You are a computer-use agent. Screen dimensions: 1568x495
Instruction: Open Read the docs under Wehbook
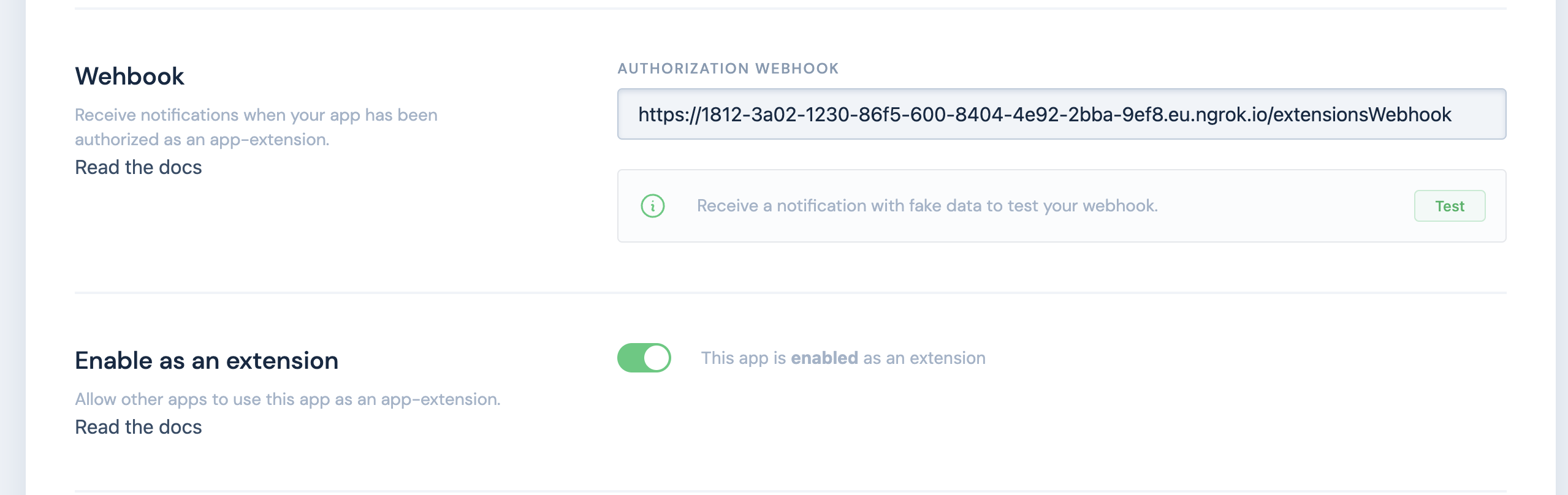[x=138, y=167]
